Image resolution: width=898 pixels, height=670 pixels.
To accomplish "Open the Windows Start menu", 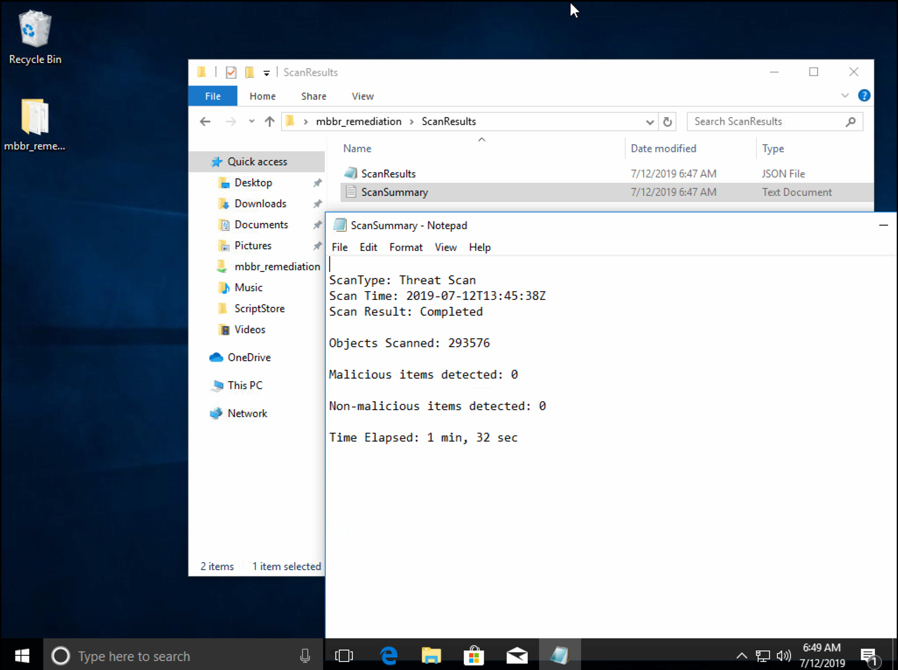I will (x=22, y=655).
